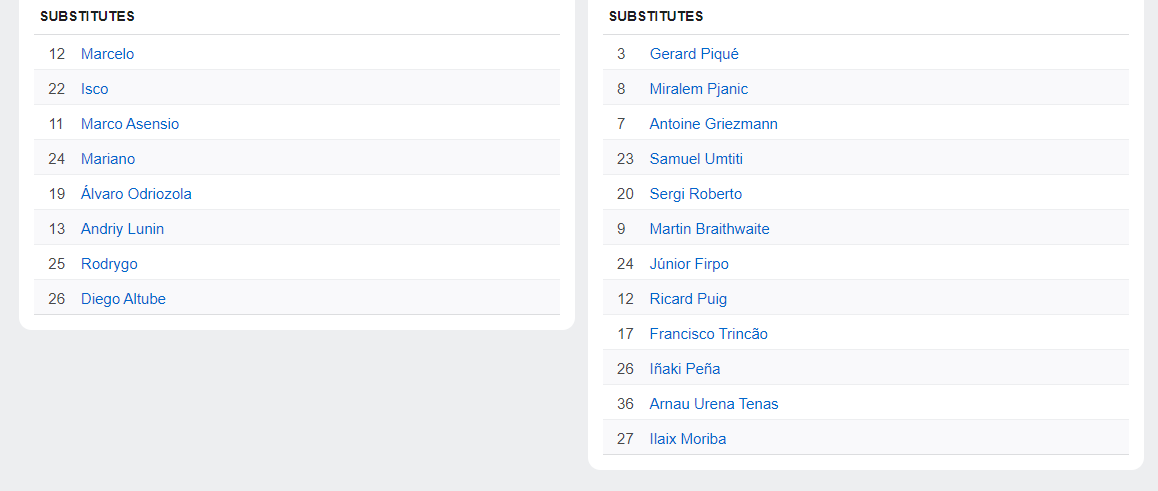Open Marcelo's player page
The height and width of the screenshot is (491, 1158).
107,54
